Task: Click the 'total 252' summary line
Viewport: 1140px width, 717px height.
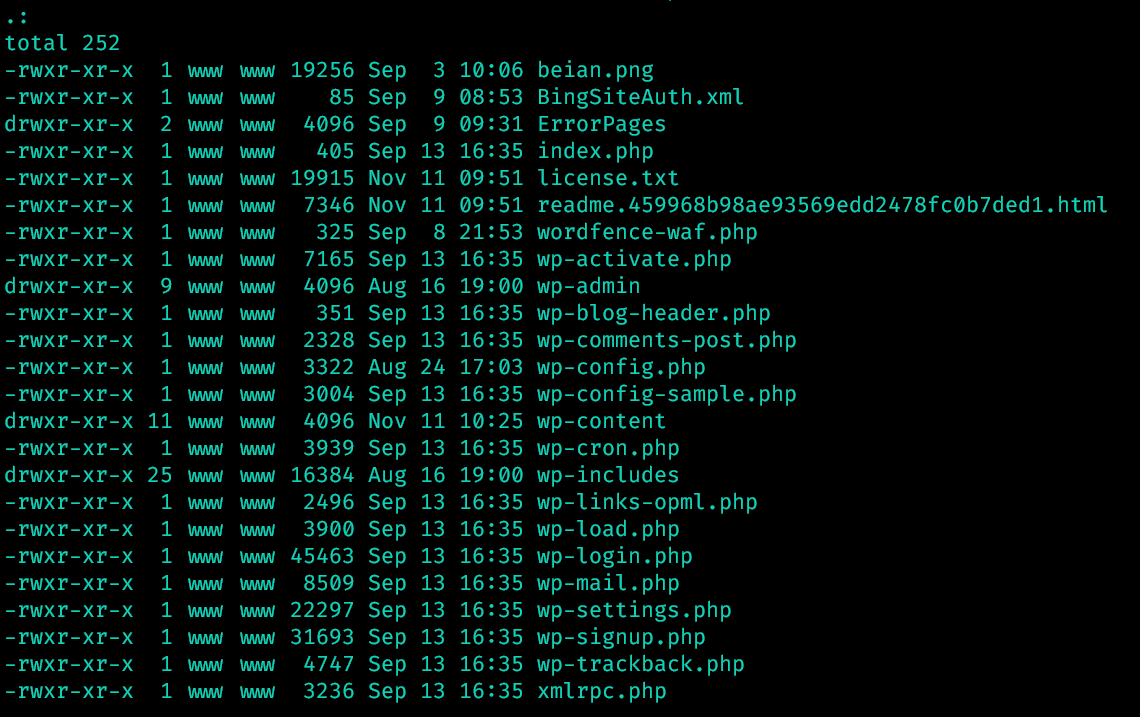Action: (62, 43)
